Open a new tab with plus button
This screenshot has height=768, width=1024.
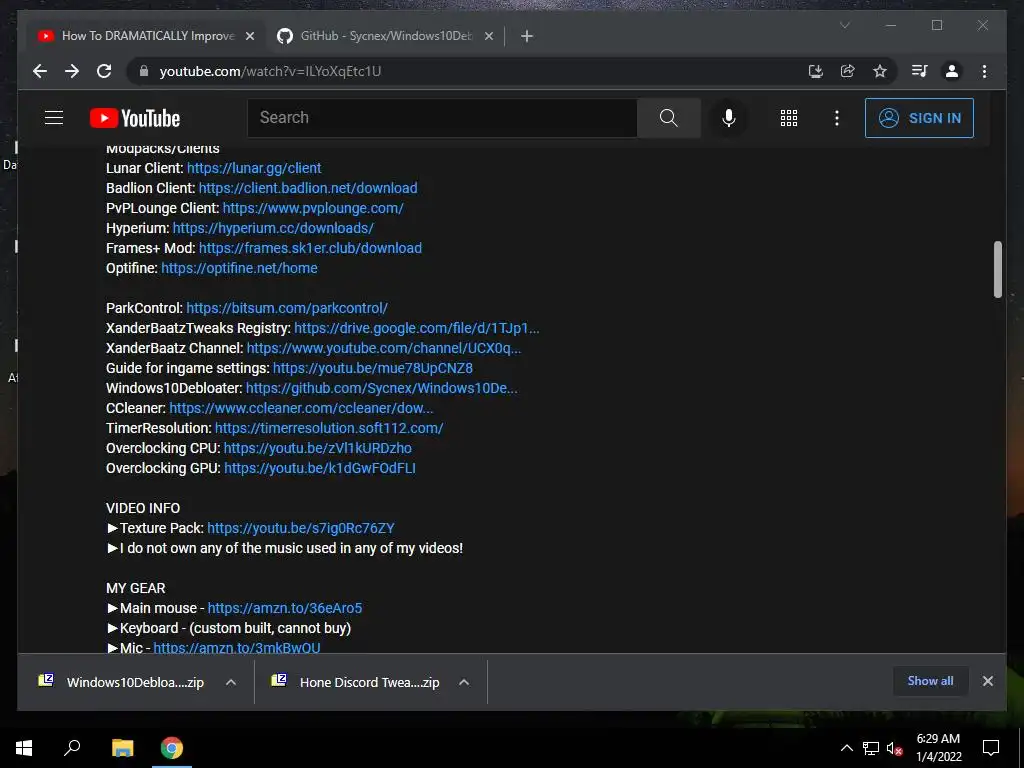(x=527, y=36)
